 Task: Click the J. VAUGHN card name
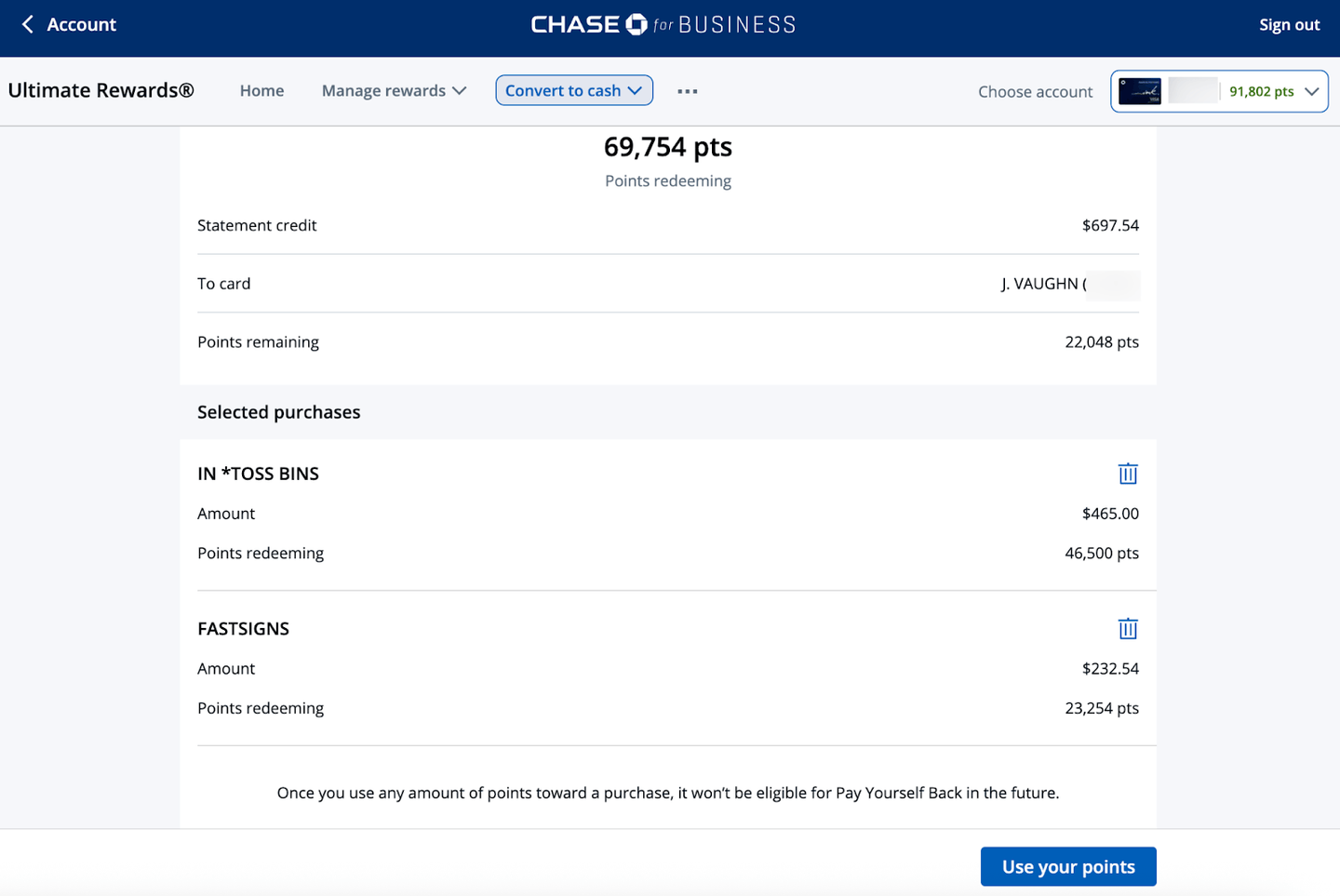[x=1042, y=284]
